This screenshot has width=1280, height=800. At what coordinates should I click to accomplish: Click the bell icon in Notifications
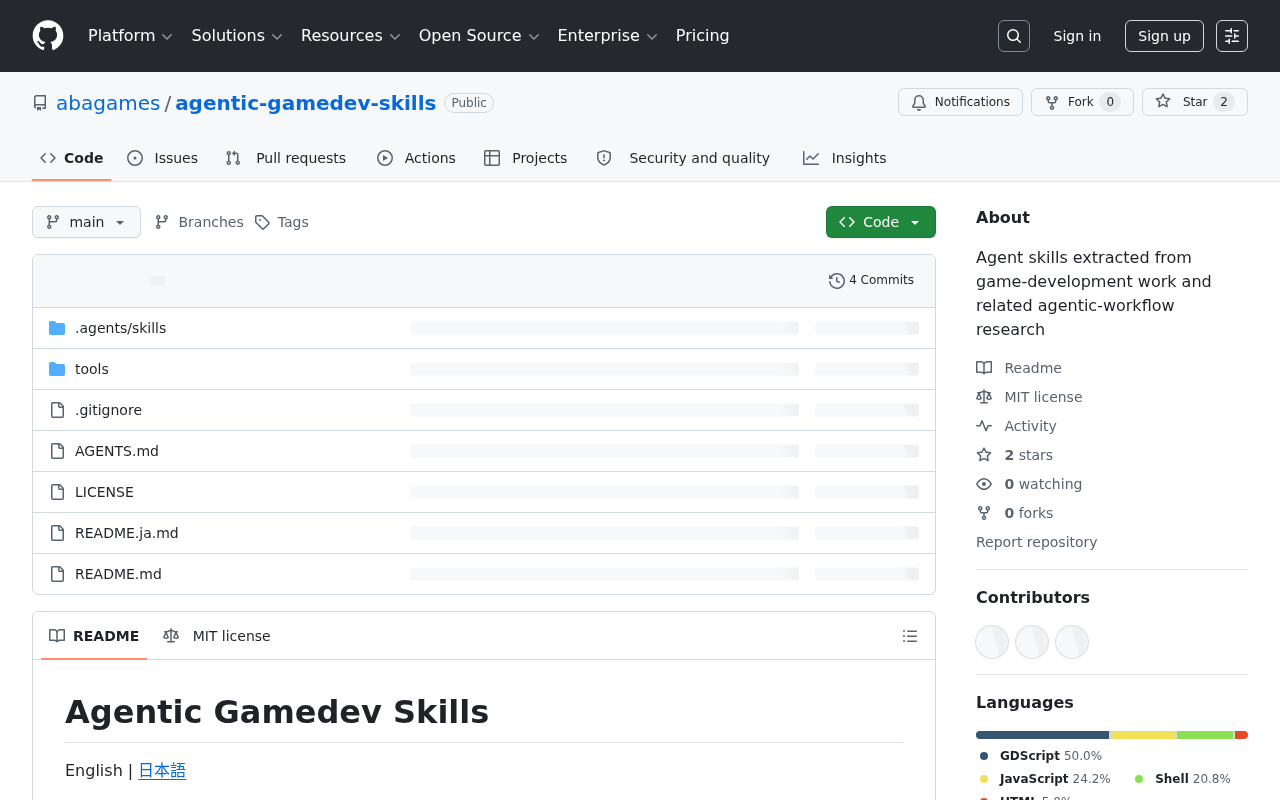919,102
